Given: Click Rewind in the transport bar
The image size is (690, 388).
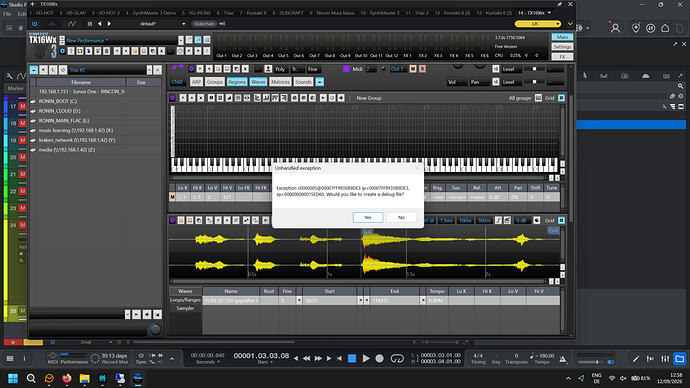Looking at the screenshot, I should [x=307, y=359].
